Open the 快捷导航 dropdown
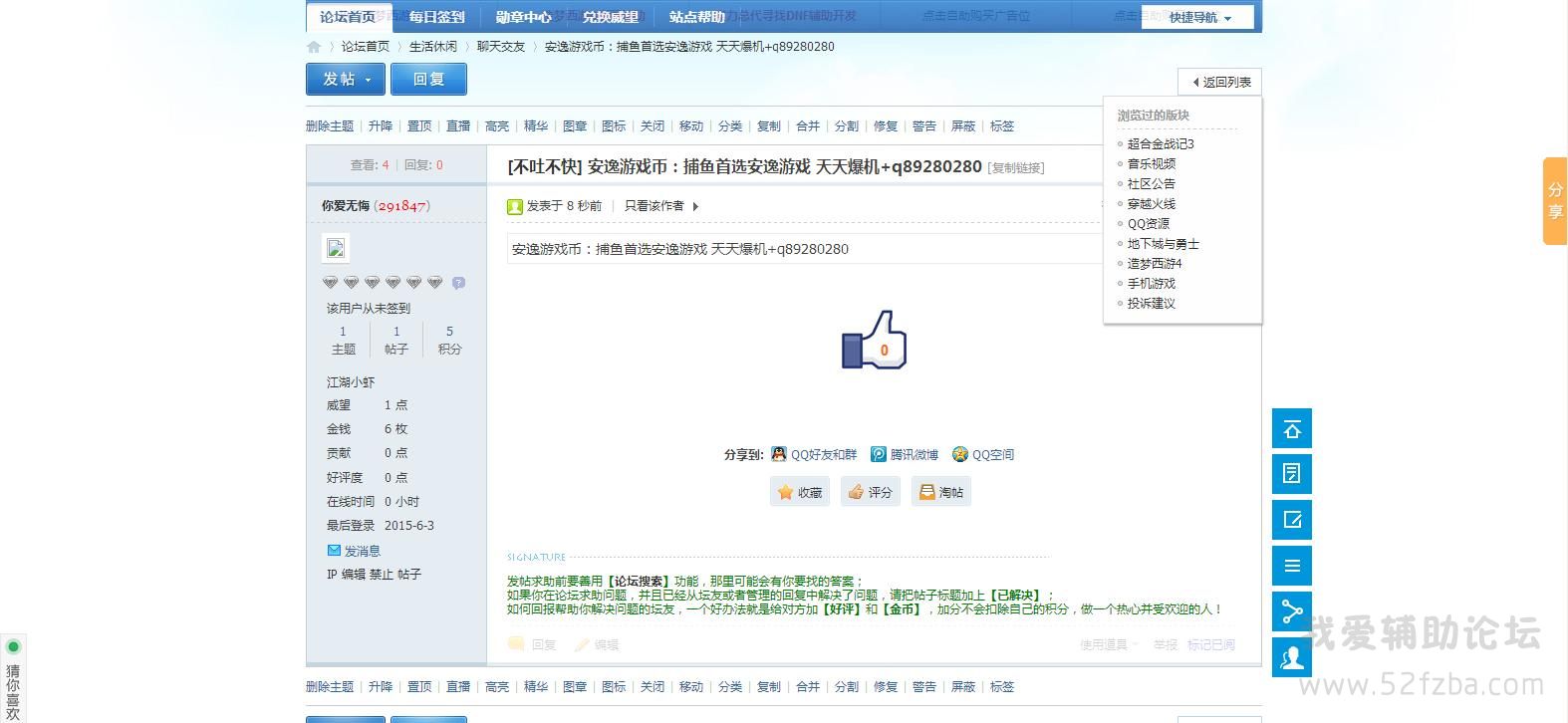This screenshot has width=1568, height=723. point(1198,17)
